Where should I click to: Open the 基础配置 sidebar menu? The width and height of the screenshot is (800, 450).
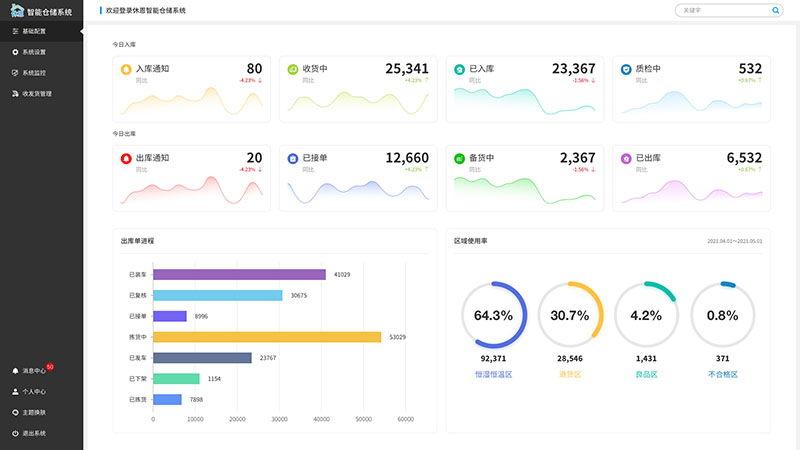(x=41, y=31)
